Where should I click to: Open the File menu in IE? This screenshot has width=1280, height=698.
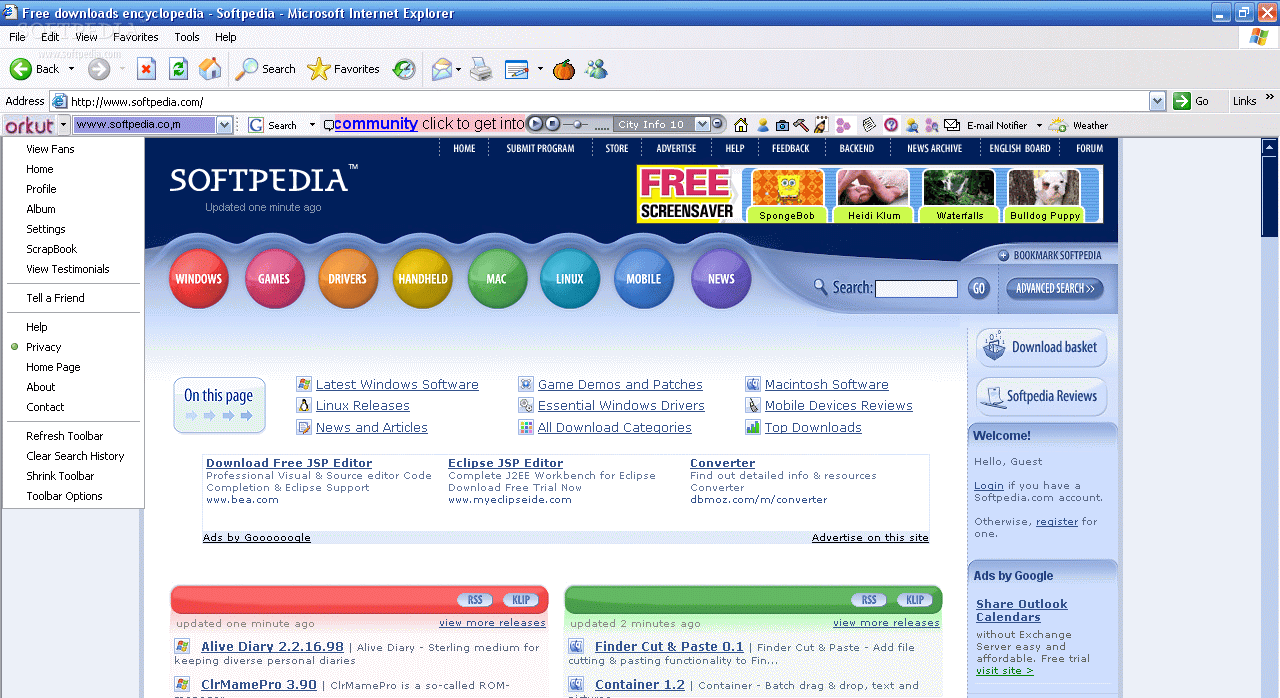click(17, 37)
